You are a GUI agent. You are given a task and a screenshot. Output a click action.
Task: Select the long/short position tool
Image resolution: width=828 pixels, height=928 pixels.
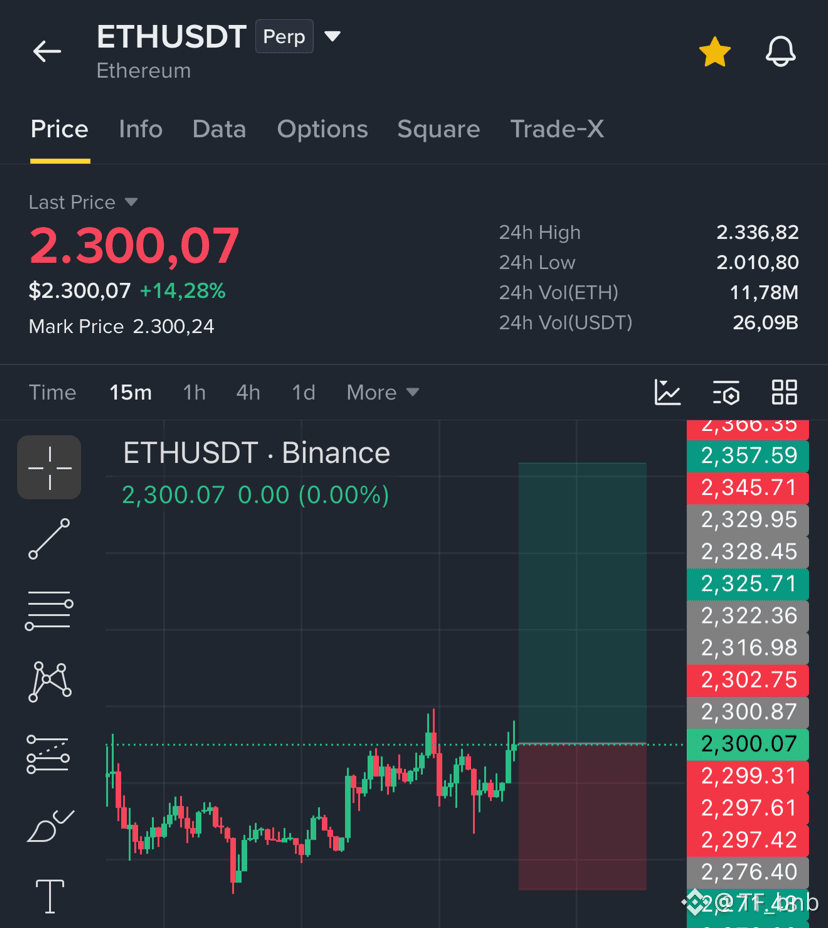click(x=48, y=754)
